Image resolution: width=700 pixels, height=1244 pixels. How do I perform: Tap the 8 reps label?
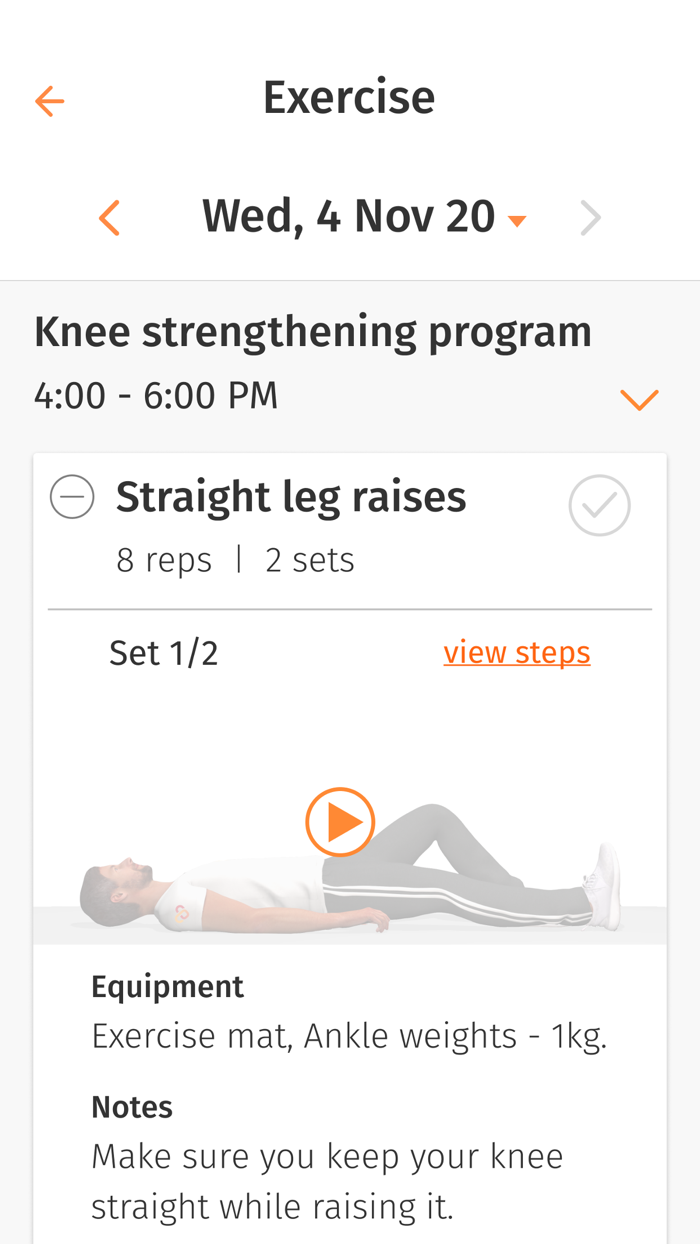click(x=164, y=560)
